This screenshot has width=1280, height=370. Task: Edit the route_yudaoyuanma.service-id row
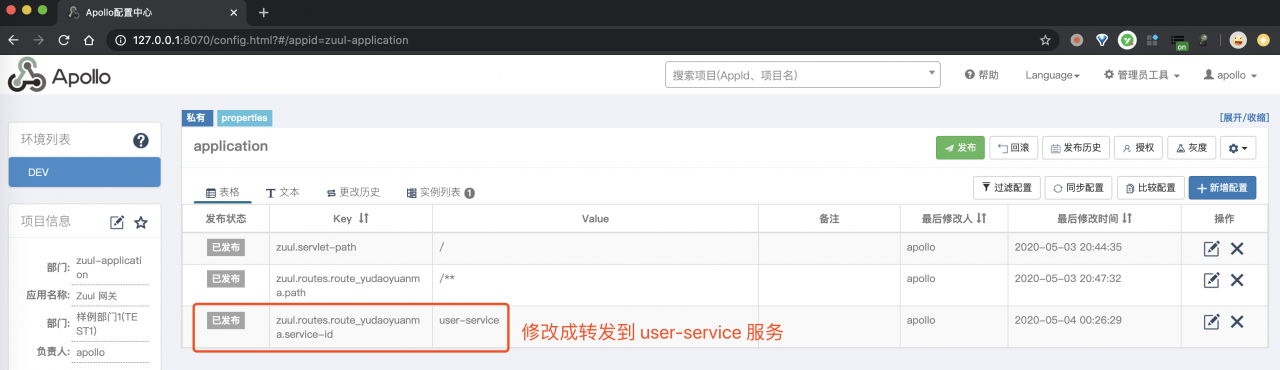[x=1212, y=321]
